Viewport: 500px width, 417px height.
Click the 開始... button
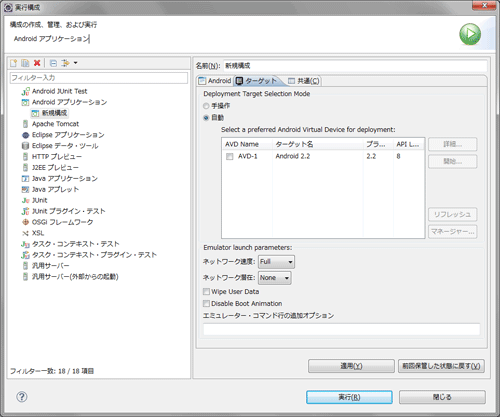(x=453, y=162)
